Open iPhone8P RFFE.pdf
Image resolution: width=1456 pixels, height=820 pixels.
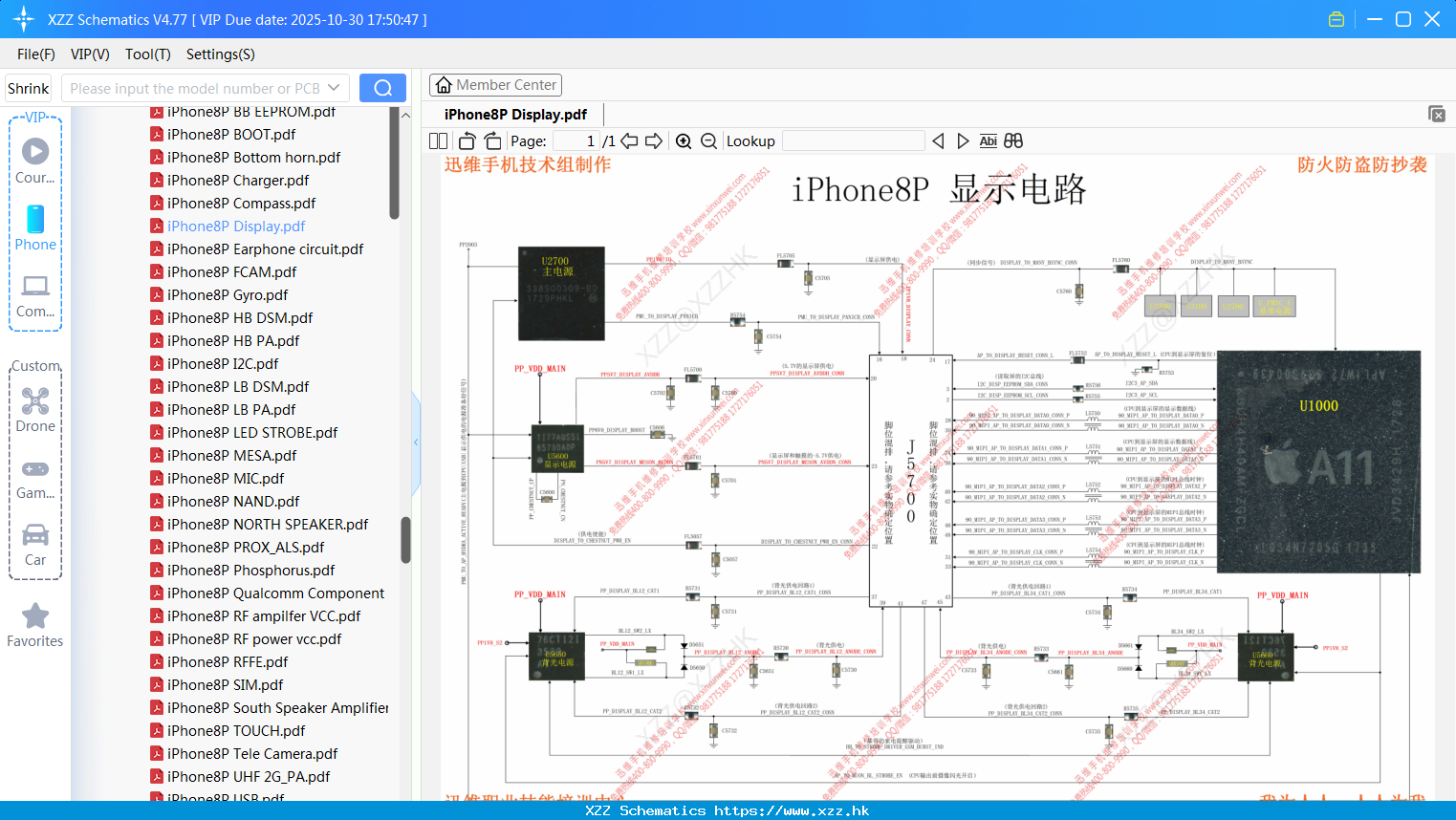pyautogui.click(x=228, y=662)
